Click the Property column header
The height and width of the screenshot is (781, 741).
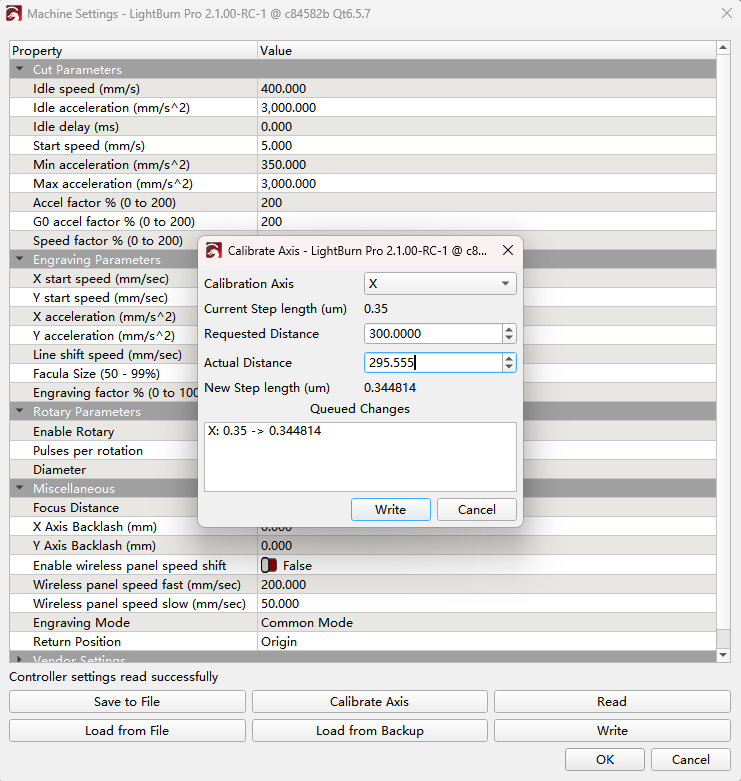pos(132,51)
